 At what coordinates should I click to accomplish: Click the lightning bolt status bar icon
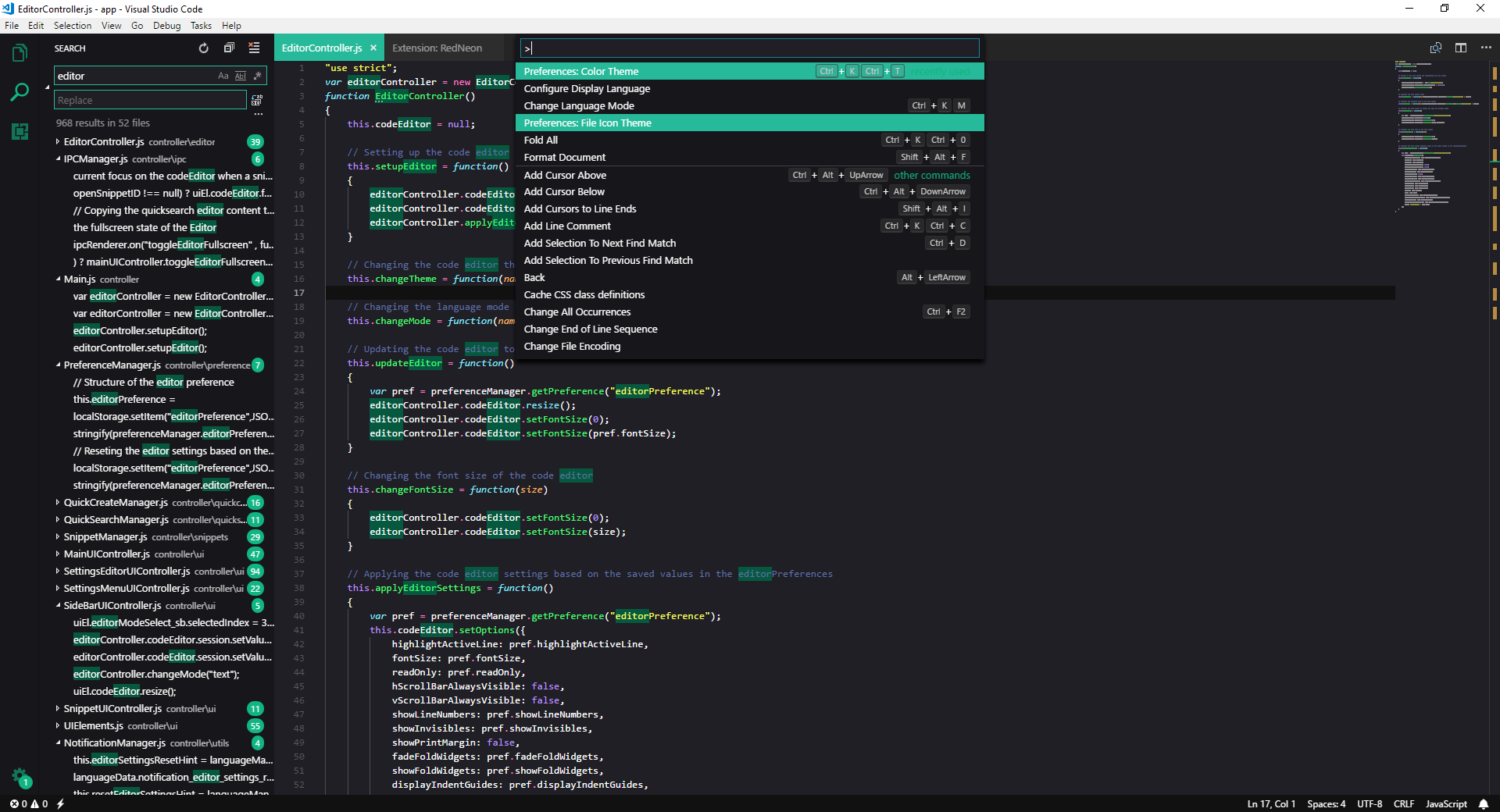click(60, 803)
